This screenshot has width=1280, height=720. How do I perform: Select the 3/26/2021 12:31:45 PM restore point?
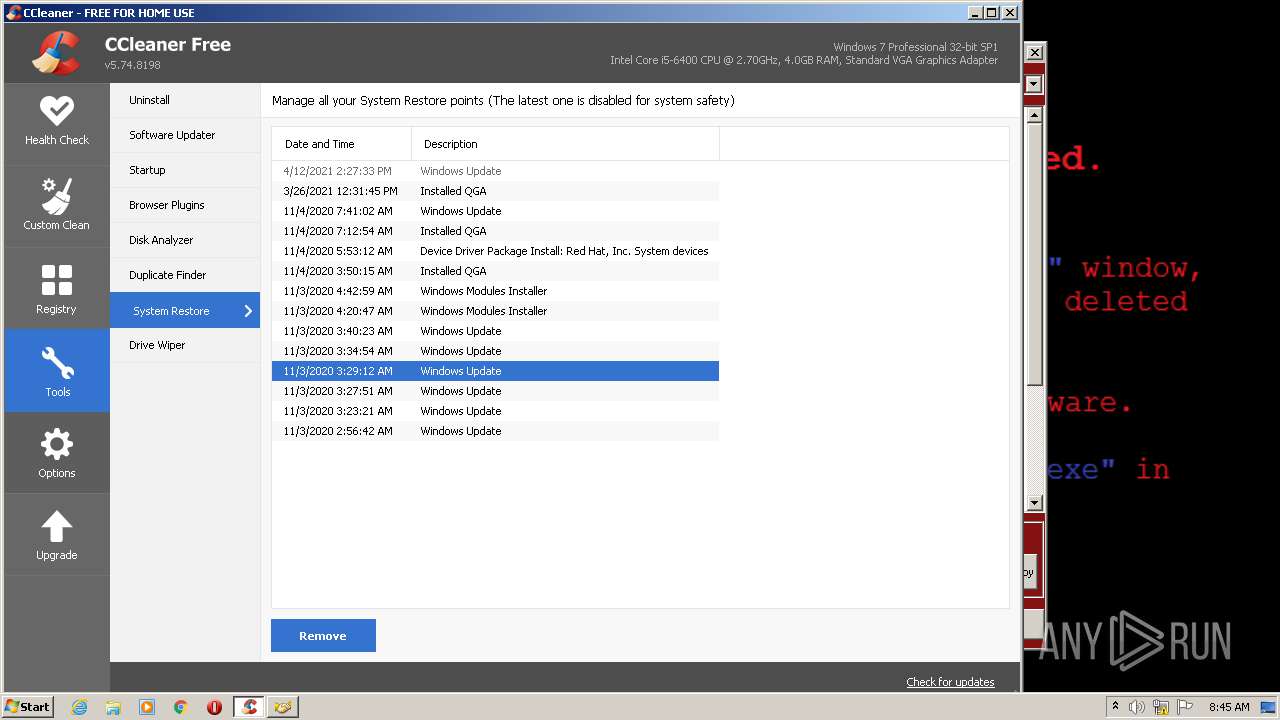click(495, 191)
